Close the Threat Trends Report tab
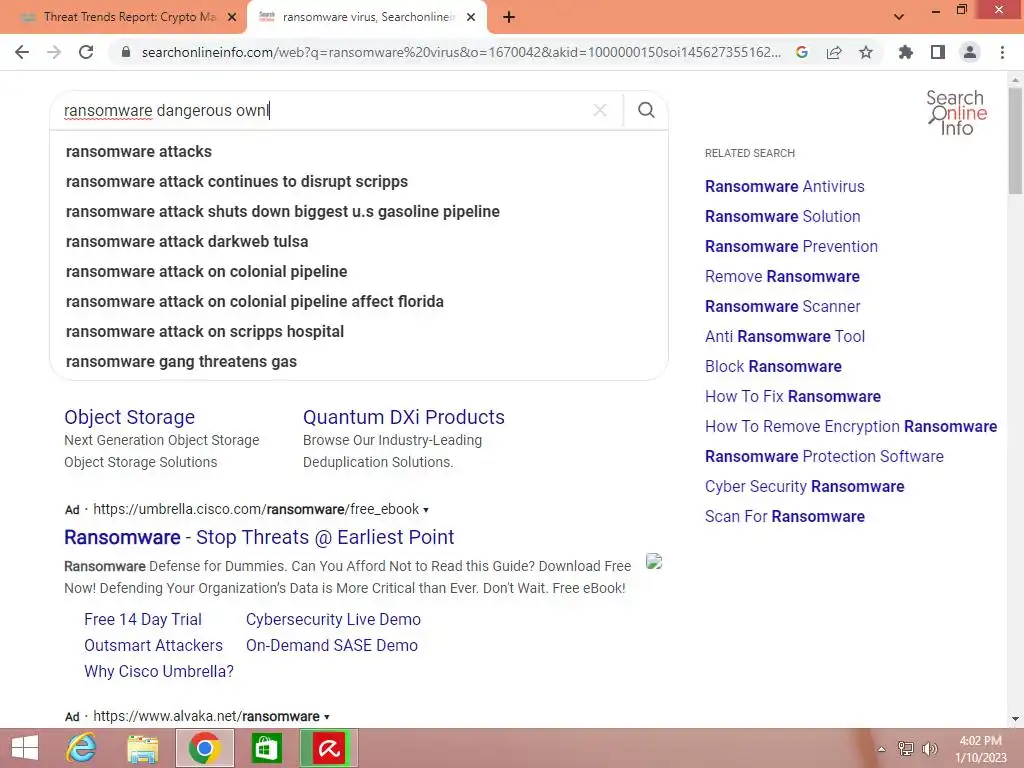The width and height of the screenshot is (1024, 768). pos(232,17)
